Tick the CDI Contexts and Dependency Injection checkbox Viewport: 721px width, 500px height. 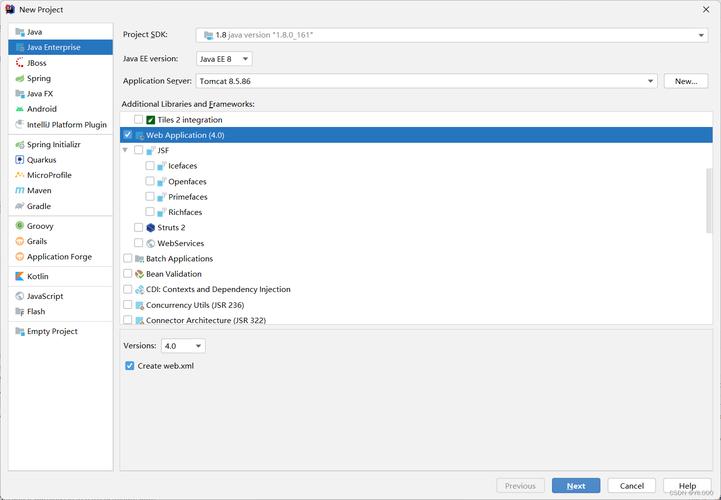click(x=128, y=289)
